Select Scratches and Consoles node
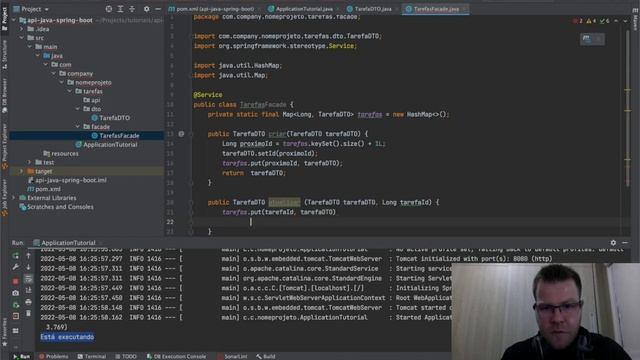Viewport: 640px width, 360px height. (56, 207)
